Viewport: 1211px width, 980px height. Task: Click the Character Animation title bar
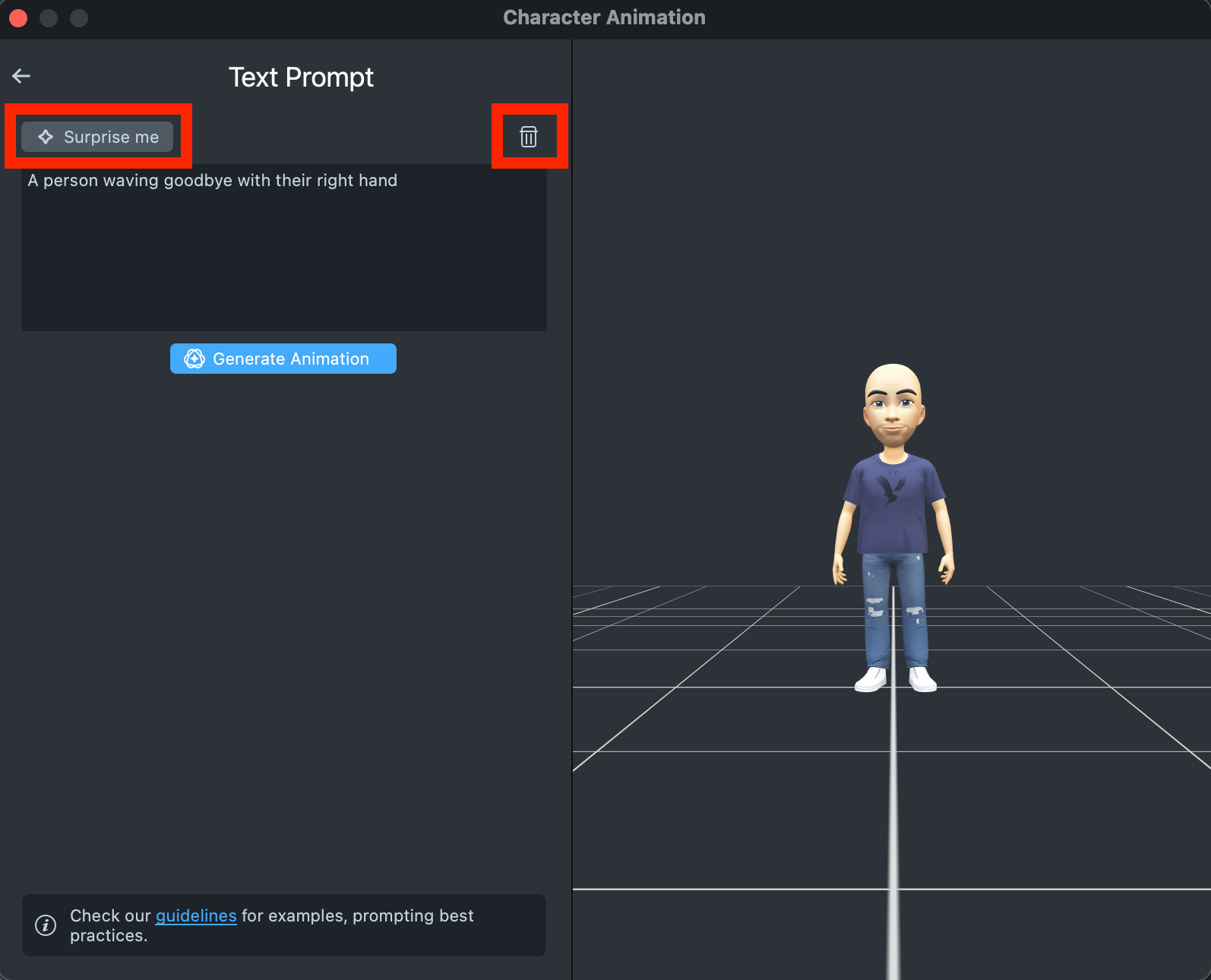click(x=604, y=17)
